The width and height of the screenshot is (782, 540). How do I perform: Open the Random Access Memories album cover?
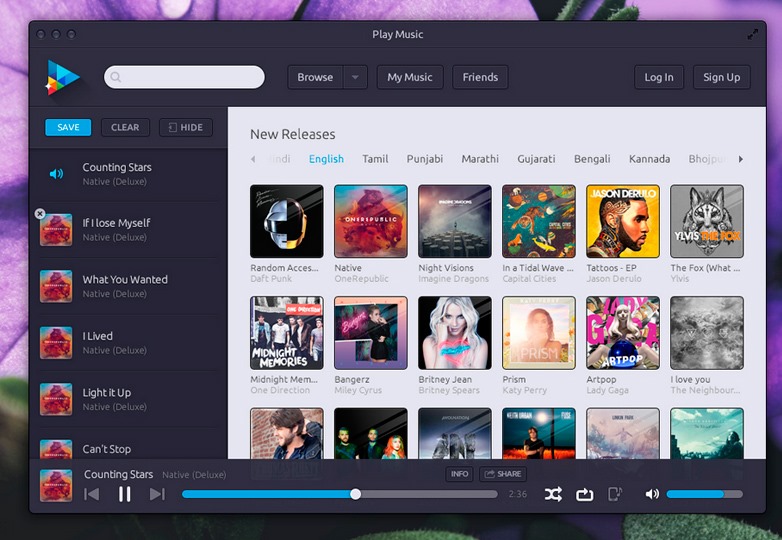pos(287,221)
